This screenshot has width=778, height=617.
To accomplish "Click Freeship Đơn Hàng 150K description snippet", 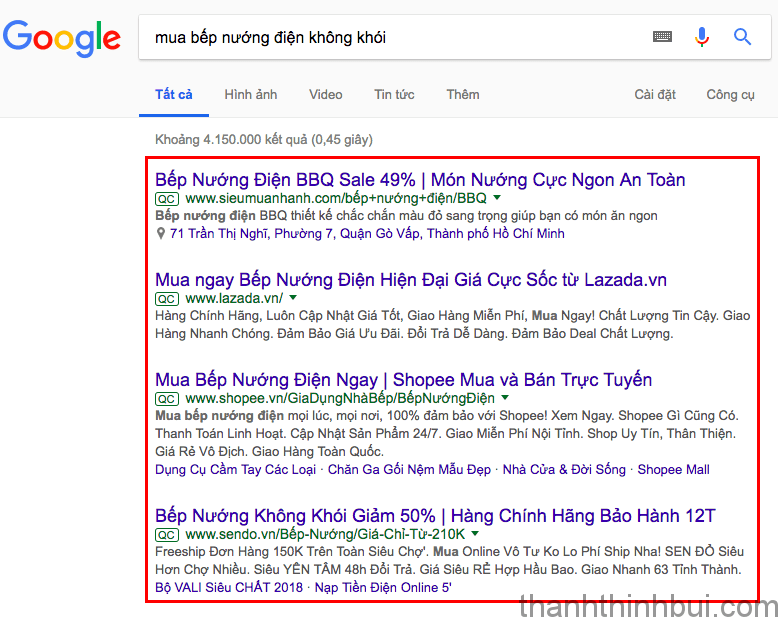I will pos(450,560).
